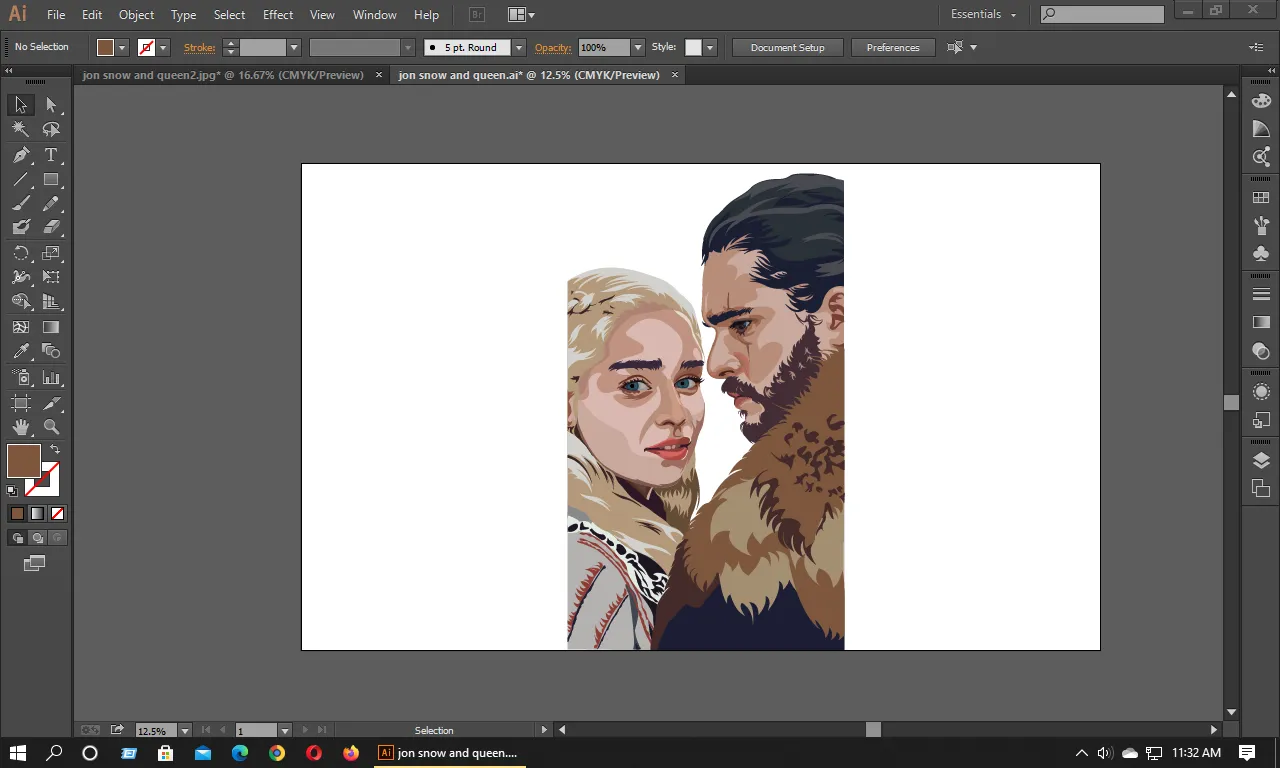Open Essentials workspace switcher
1280x768 pixels.
983,14
